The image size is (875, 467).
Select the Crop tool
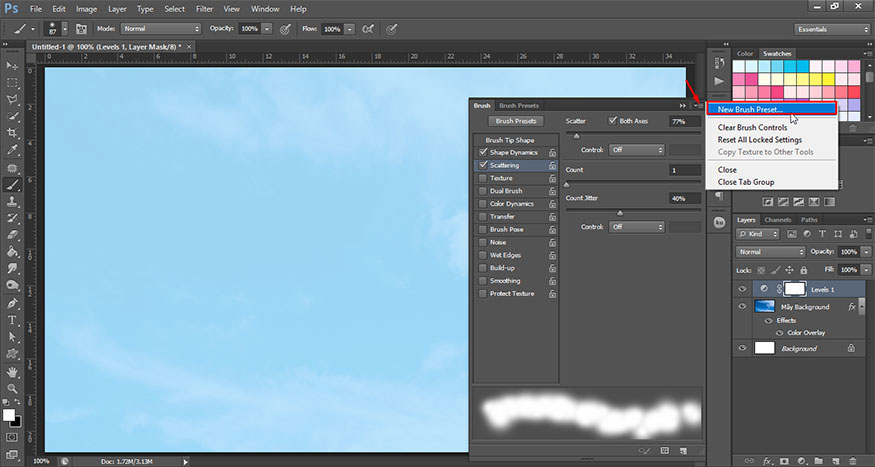(13, 133)
